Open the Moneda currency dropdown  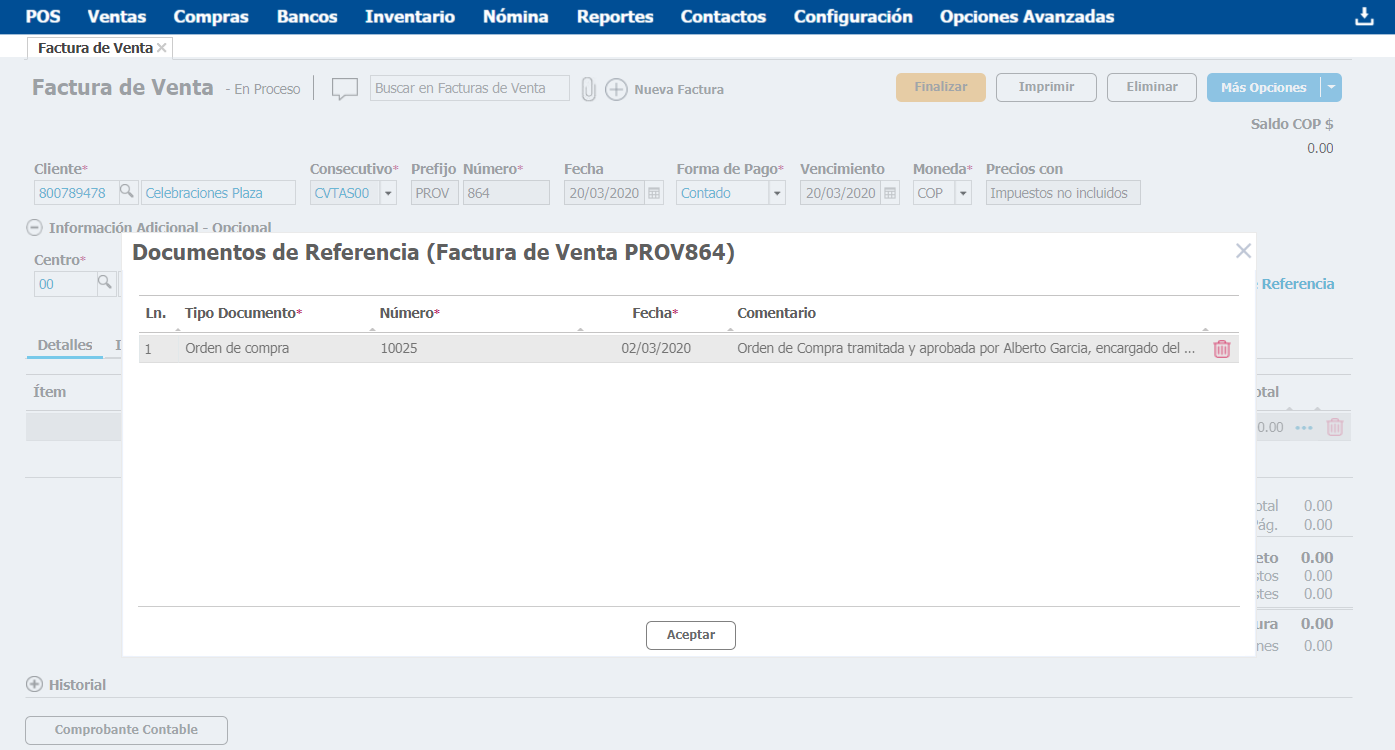[962, 193]
